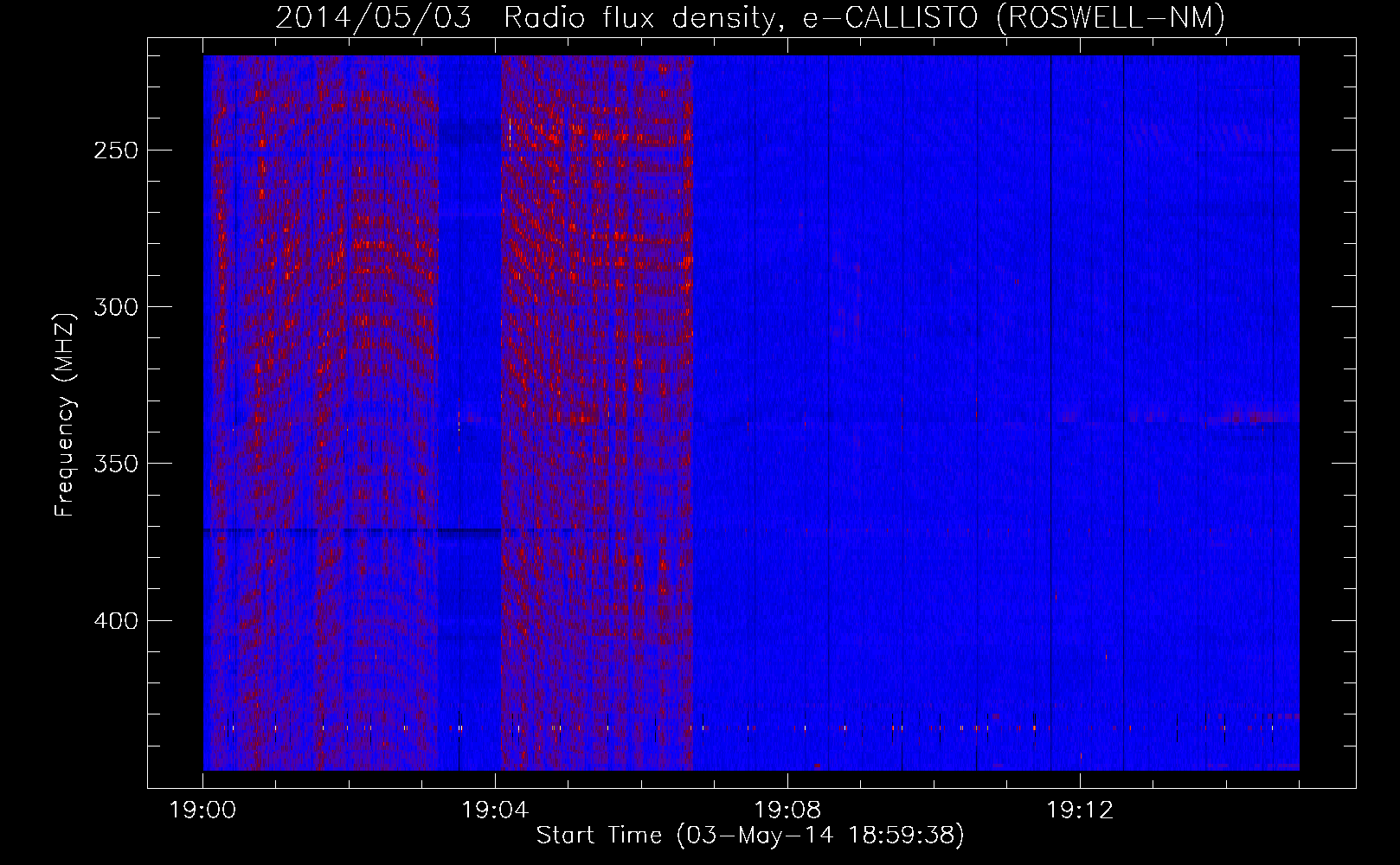The image size is (1400, 865).
Task: Click the plot title "2014/05/03 Radio flux density, e-CALLISTO (ROSWELL-NM)"
Action: 750,17
